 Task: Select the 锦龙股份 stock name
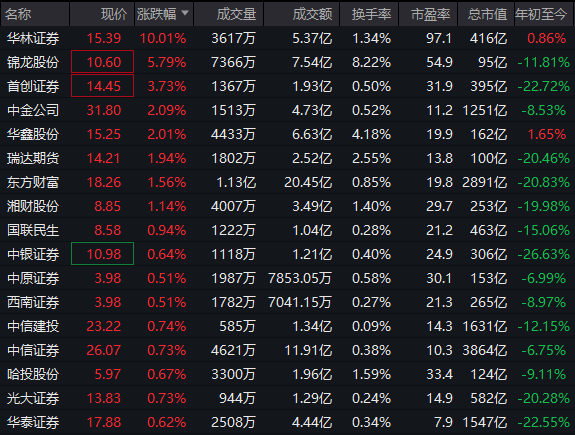[x=33, y=62]
